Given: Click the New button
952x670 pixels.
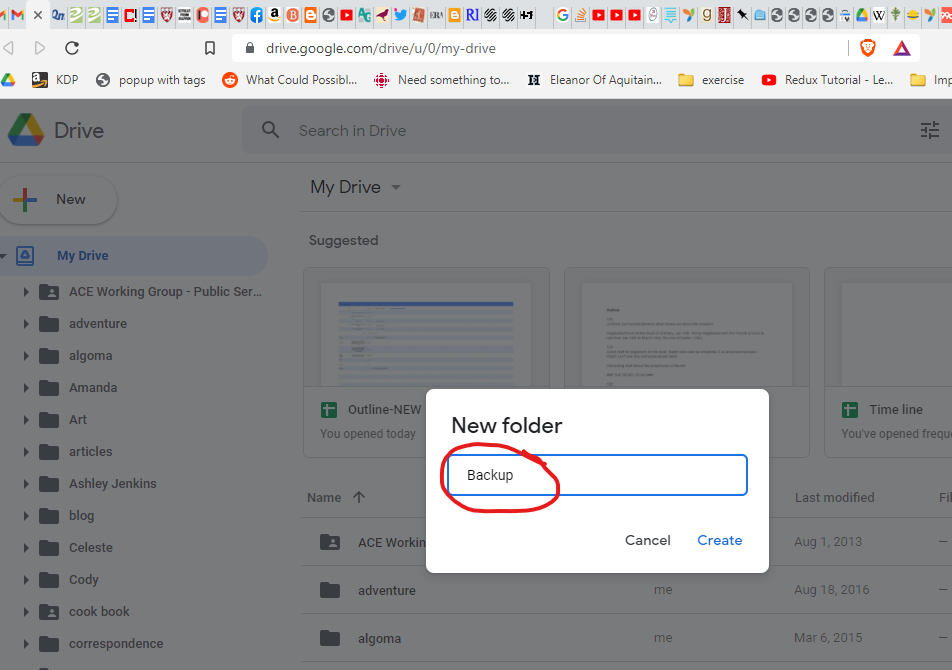Looking at the screenshot, I should coord(58,199).
